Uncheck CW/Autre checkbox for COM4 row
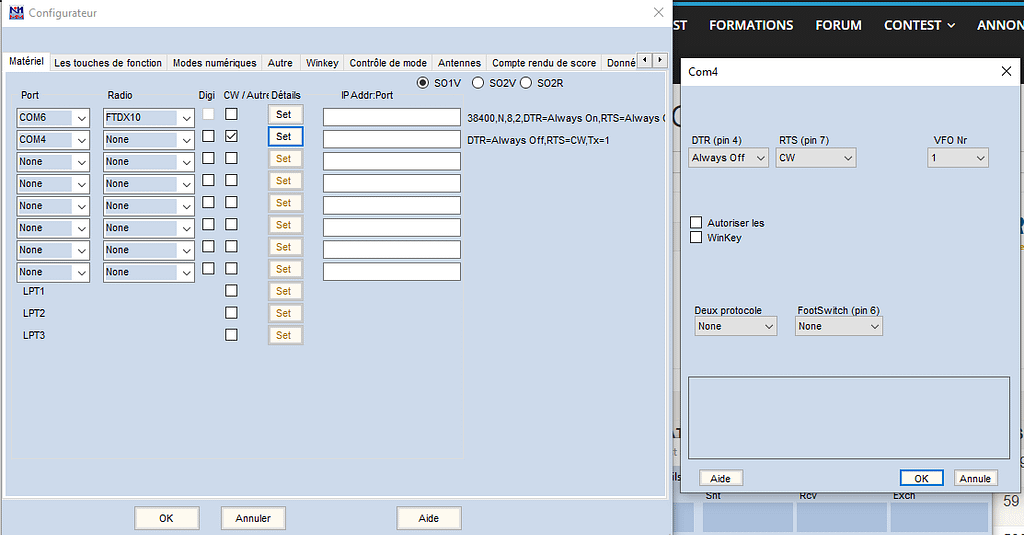The width and height of the screenshot is (1024, 535). point(231,136)
